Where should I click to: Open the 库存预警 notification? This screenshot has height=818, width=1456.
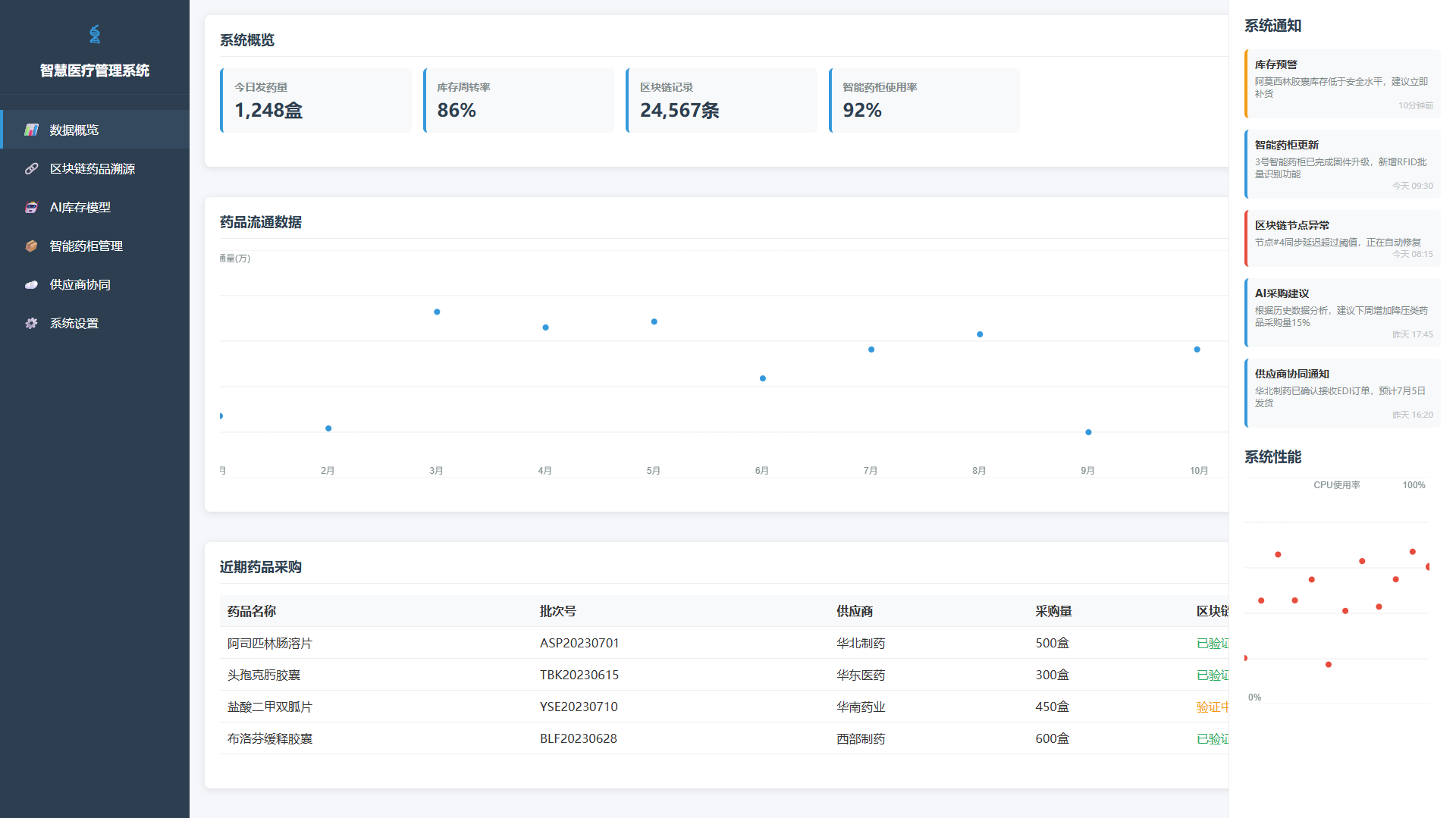point(1341,83)
